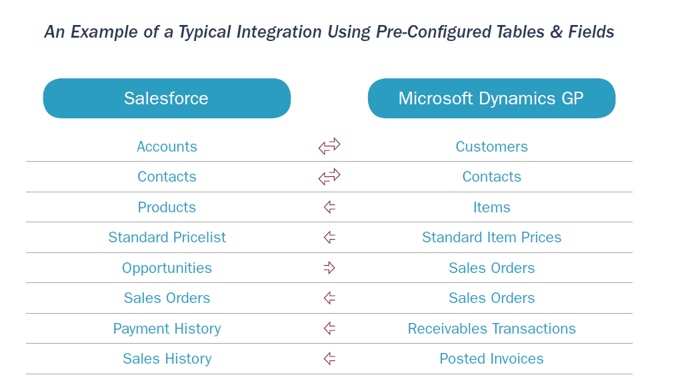This screenshot has width=688, height=390.
Task: Click the Sales History label
Action: 167,359
